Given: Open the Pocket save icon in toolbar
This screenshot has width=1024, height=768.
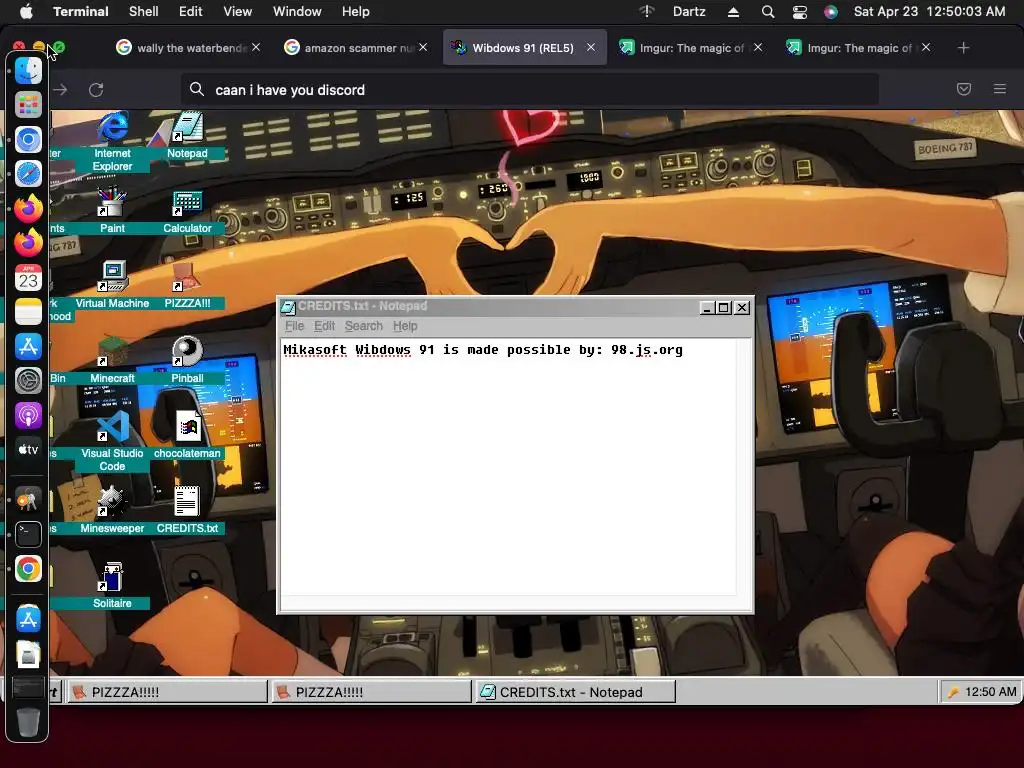Looking at the screenshot, I should click(964, 89).
